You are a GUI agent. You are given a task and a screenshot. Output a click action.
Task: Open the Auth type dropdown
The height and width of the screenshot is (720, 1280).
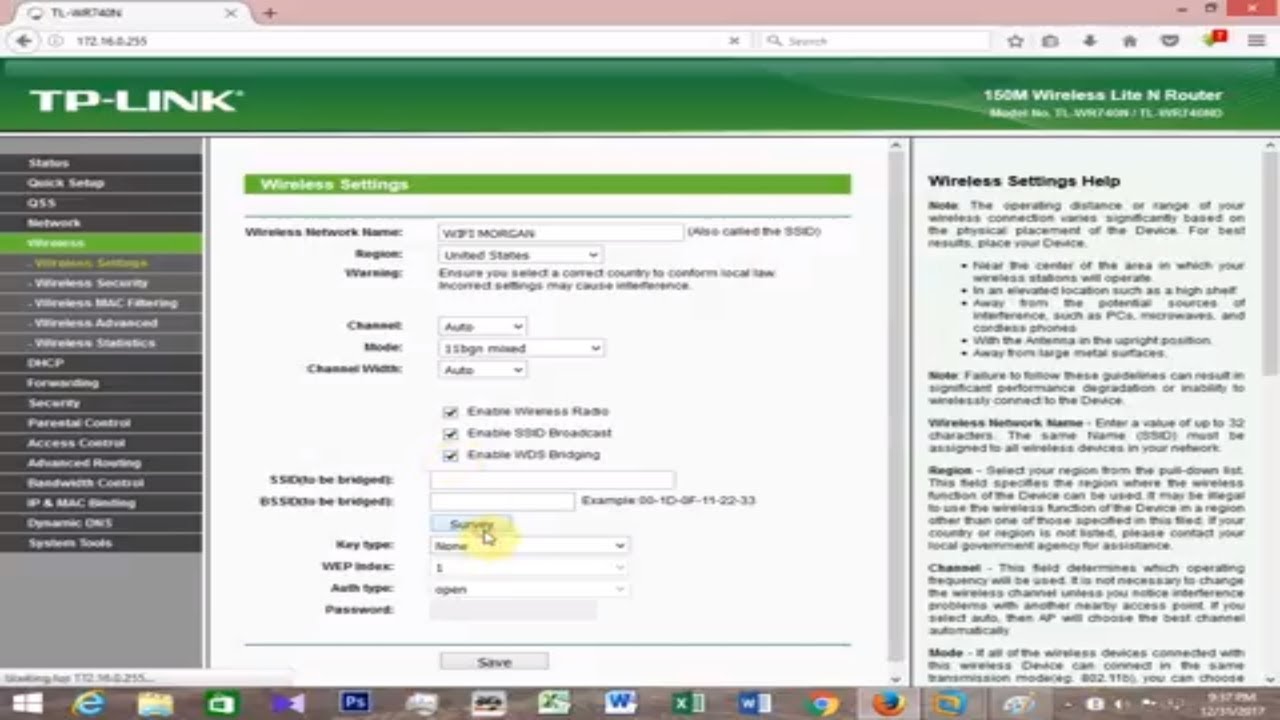[529, 589]
